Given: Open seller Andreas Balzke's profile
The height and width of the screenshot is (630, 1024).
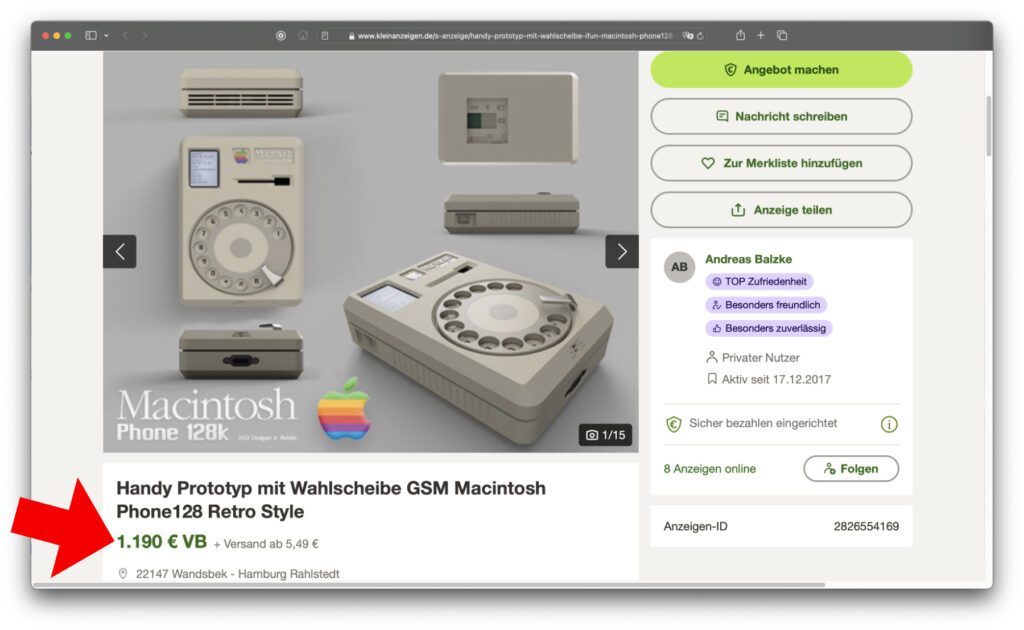Looking at the screenshot, I should click(x=748, y=259).
